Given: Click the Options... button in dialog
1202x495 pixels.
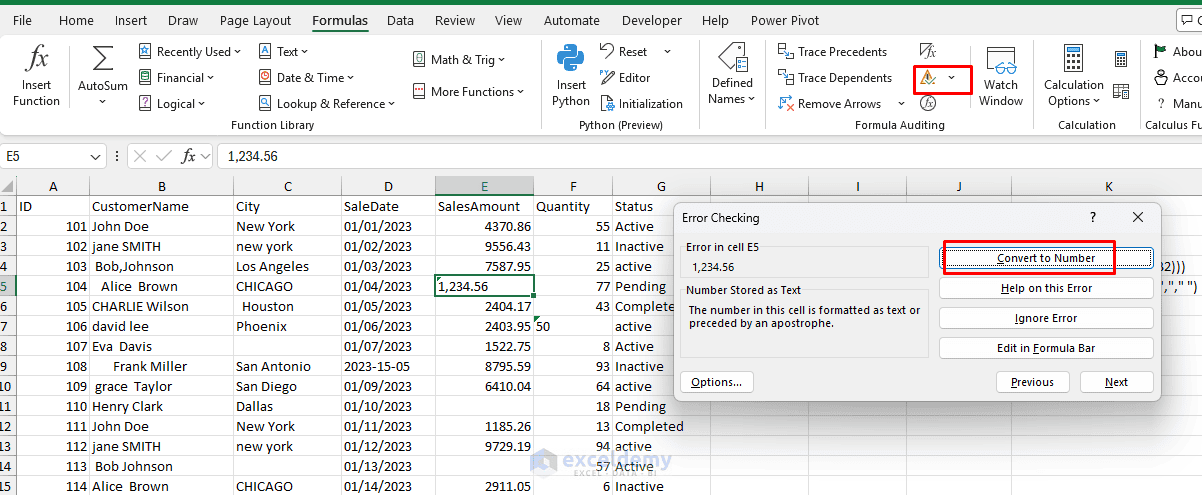Looking at the screenshot, I should click(716, 382).
